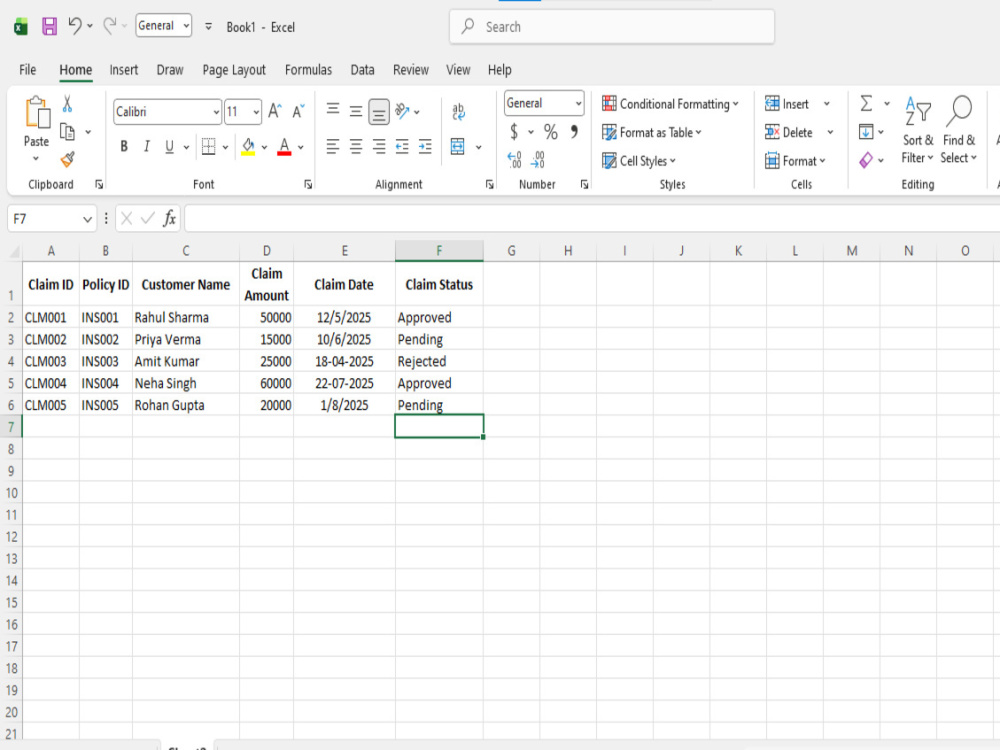
Task: Click the Merge & Center icon
Action: coord(458,147)
